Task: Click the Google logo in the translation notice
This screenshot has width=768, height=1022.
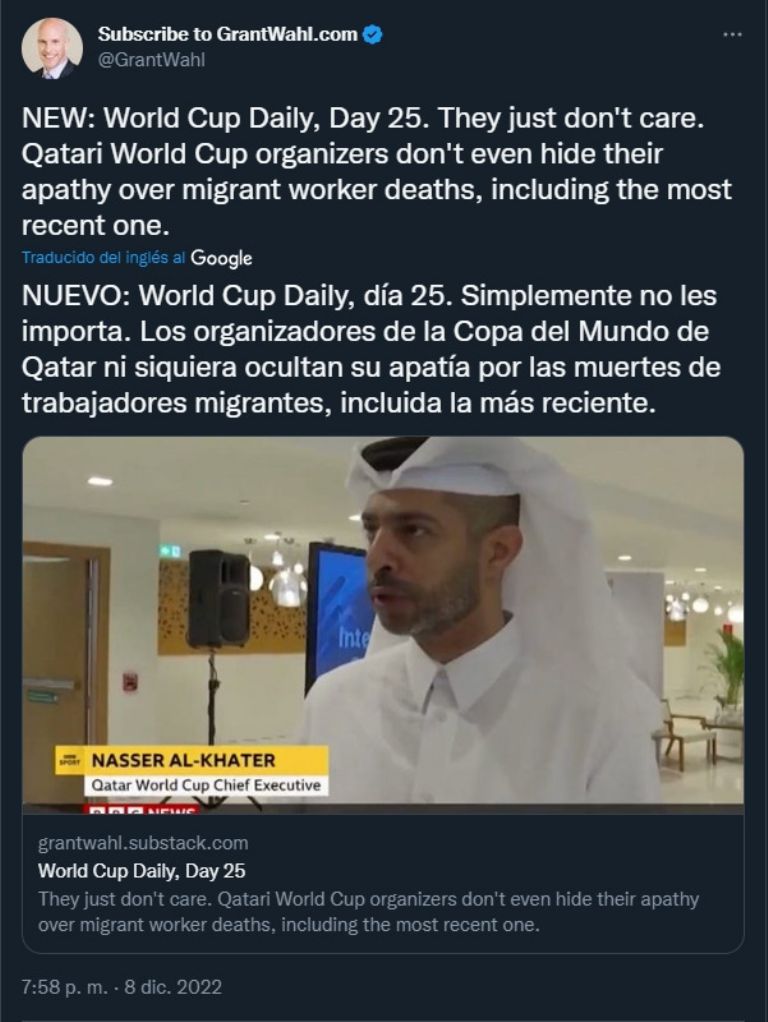Action: coord(221,258)
